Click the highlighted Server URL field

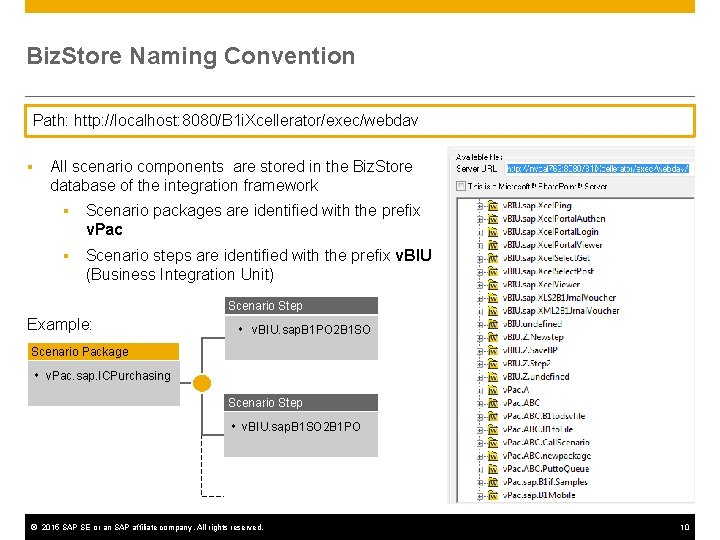(x=597, y=169)
